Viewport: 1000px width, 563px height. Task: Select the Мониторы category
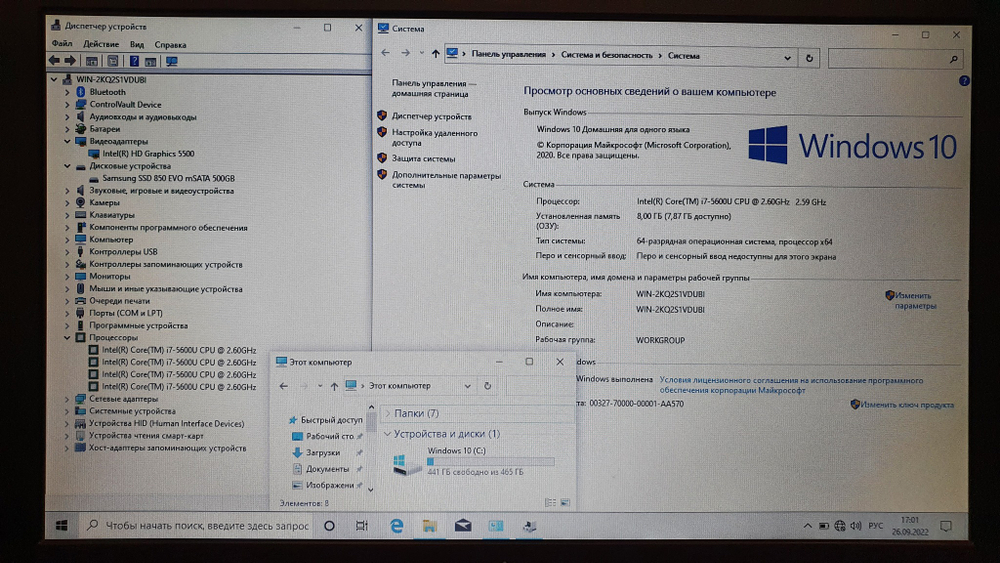(110, 276)
